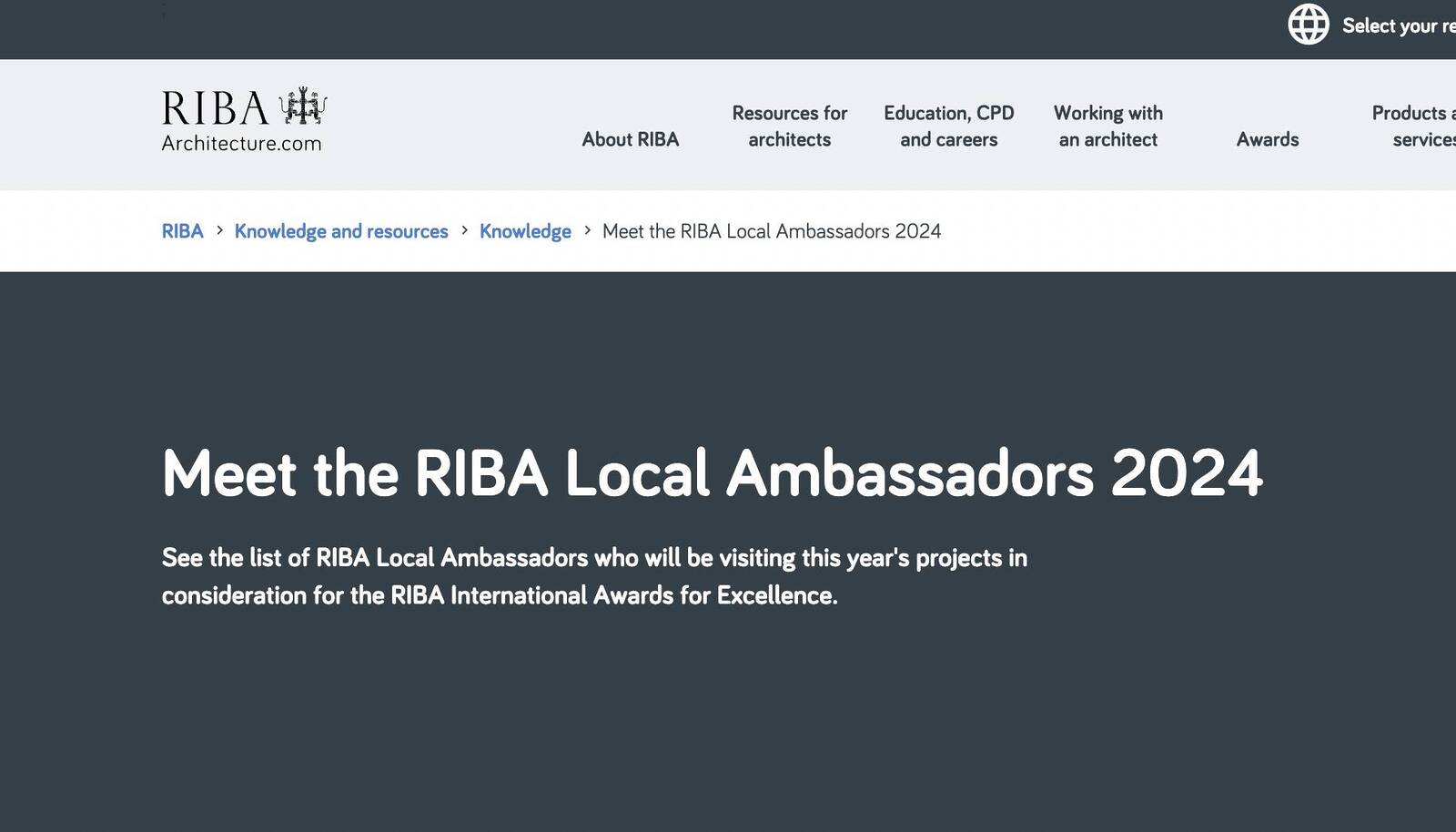Open Knowledge and resources breadcrumb link

341,231
